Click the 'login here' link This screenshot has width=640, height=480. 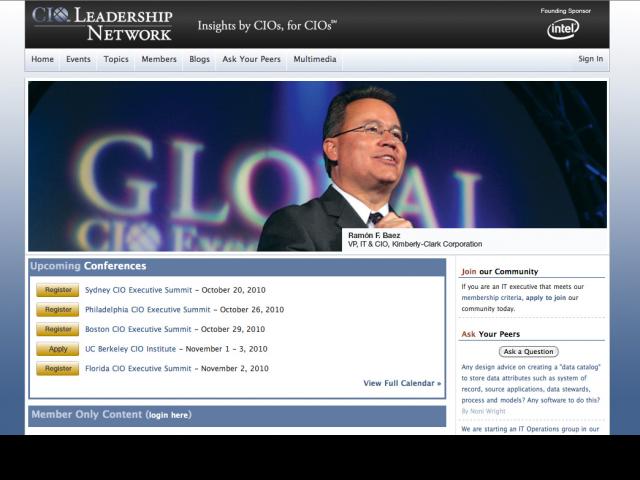pos(168,415)
